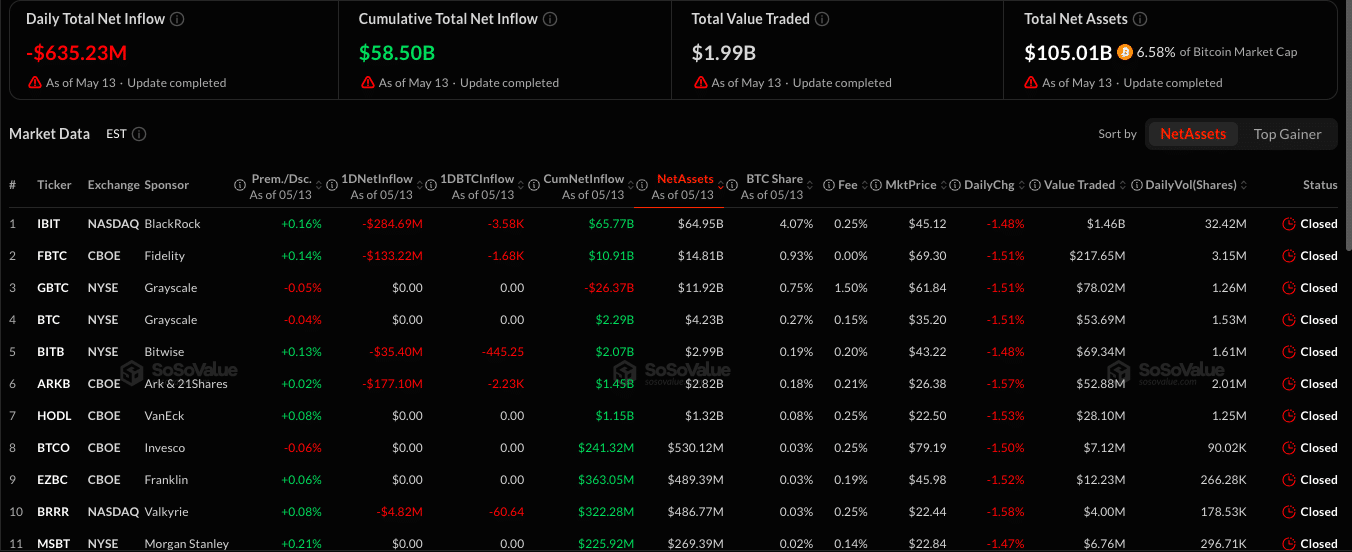Open the EST timezone info icon
This screenshot has height=552, width=1352.
(139, 134)
